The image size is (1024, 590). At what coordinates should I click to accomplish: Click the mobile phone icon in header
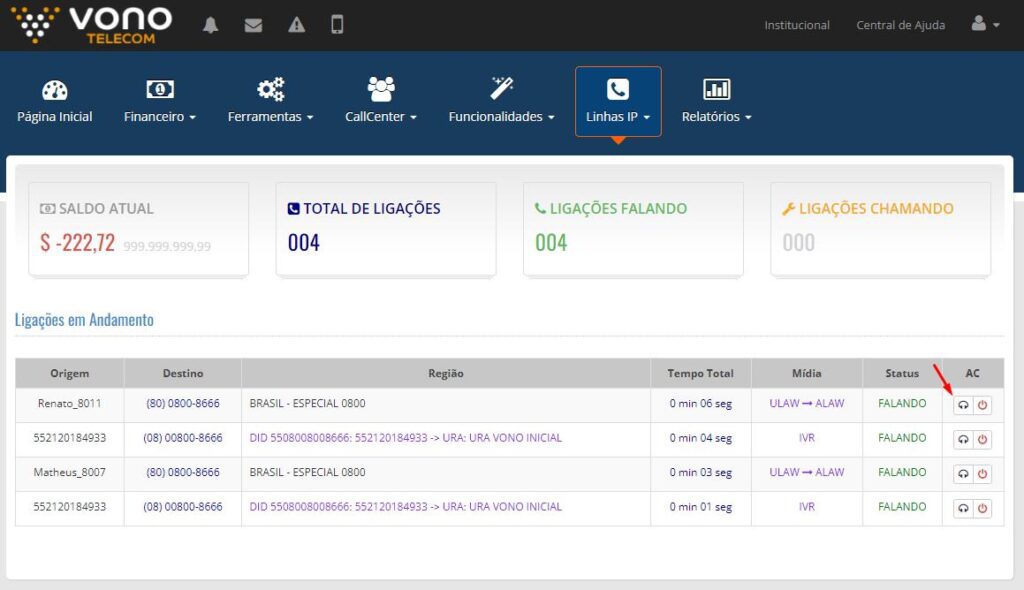337,25
